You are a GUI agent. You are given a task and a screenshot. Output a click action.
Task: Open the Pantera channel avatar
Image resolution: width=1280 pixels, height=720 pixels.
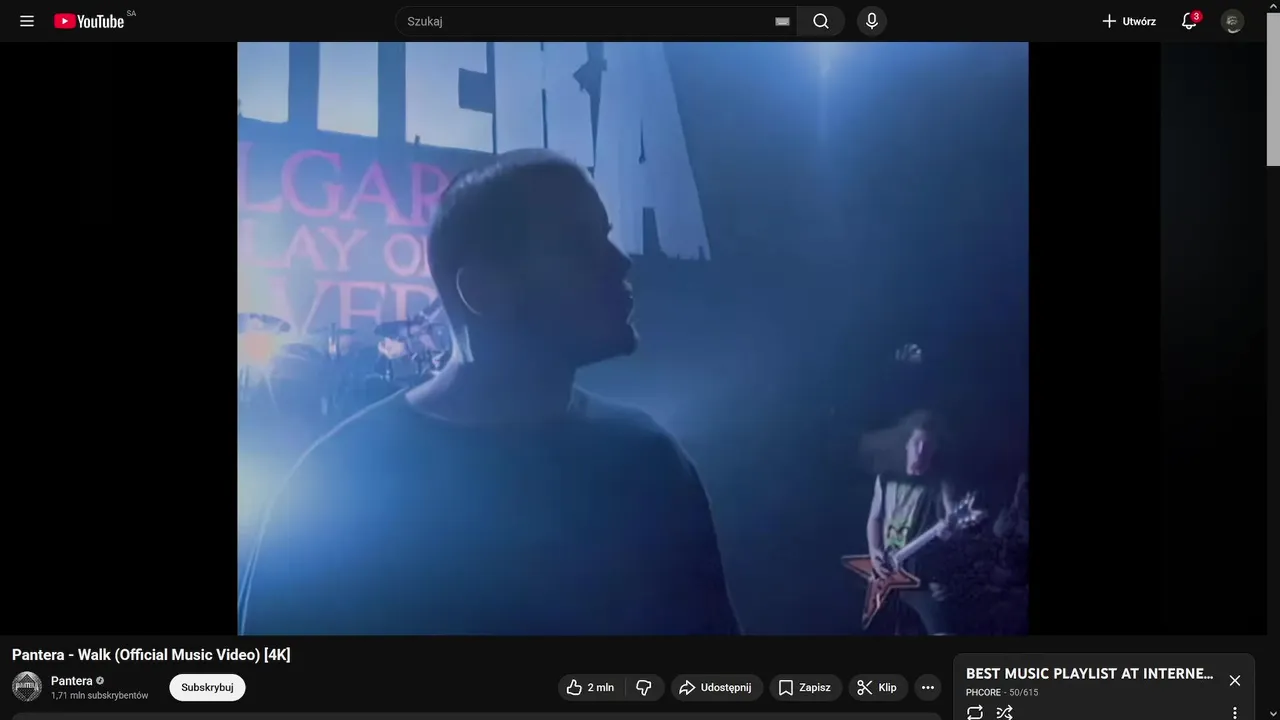click(27, 687)
